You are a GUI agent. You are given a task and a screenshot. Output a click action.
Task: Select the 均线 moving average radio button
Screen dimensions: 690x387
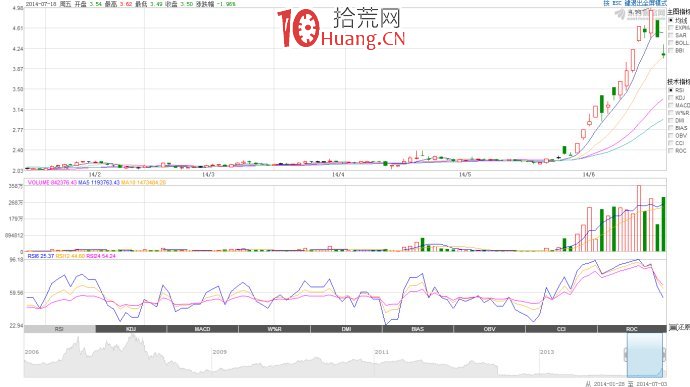coord(671,20)
